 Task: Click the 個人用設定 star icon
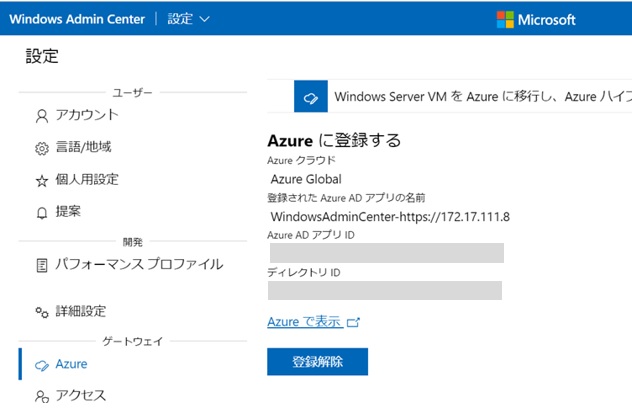(x=42, y=181)
